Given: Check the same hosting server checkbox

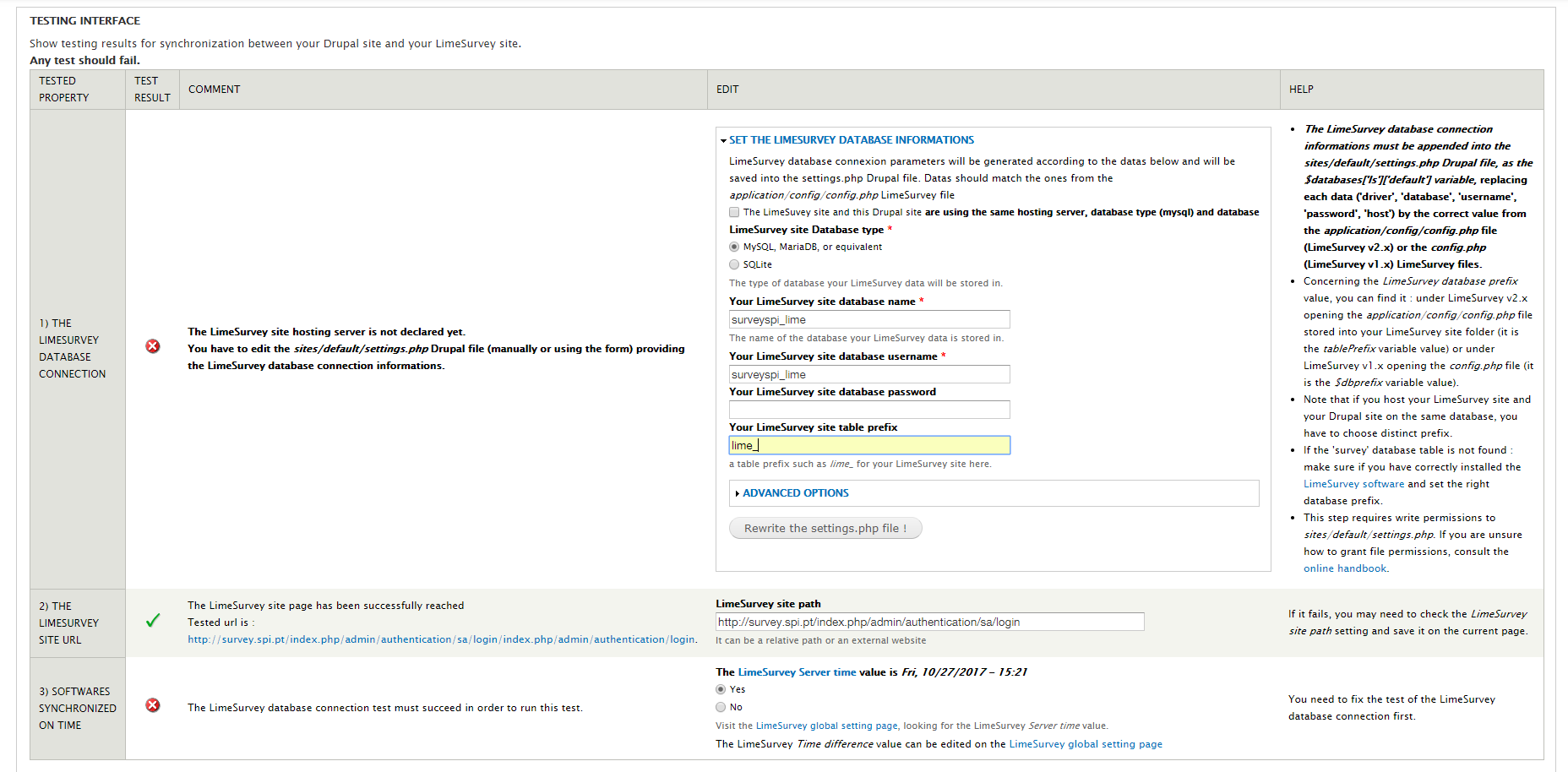Looking at the screenshot, I should coord(734,212).
